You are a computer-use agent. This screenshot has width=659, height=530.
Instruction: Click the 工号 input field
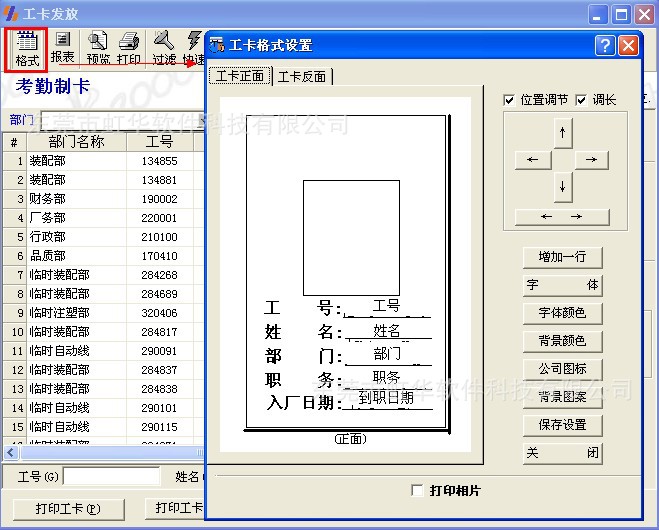pyautogui.click(x=110, y=477)
